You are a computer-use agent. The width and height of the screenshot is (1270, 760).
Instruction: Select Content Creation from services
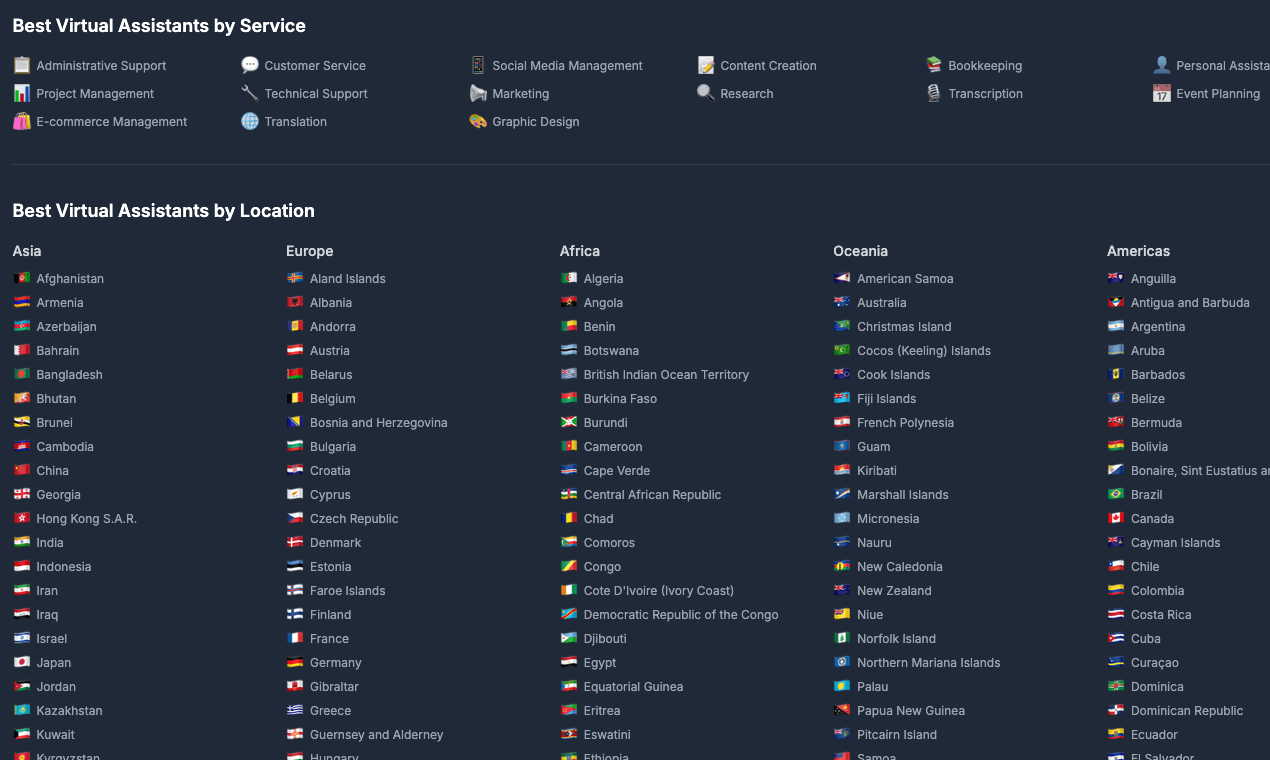tap(768, 66)
